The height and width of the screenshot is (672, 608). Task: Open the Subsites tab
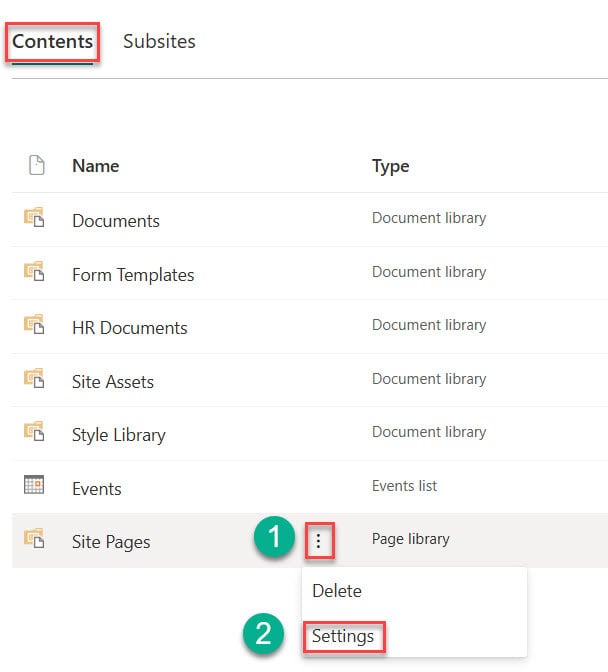point(159,42)
